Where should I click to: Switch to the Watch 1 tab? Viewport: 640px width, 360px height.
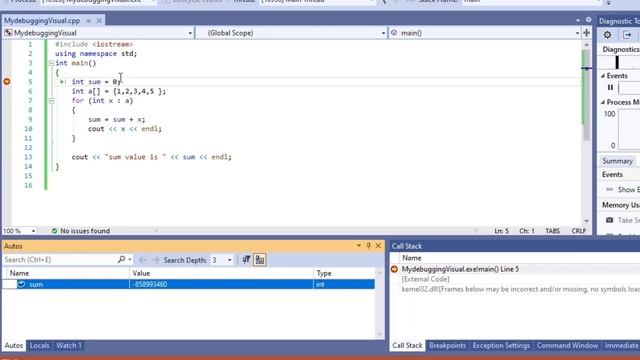pos(69,346)
